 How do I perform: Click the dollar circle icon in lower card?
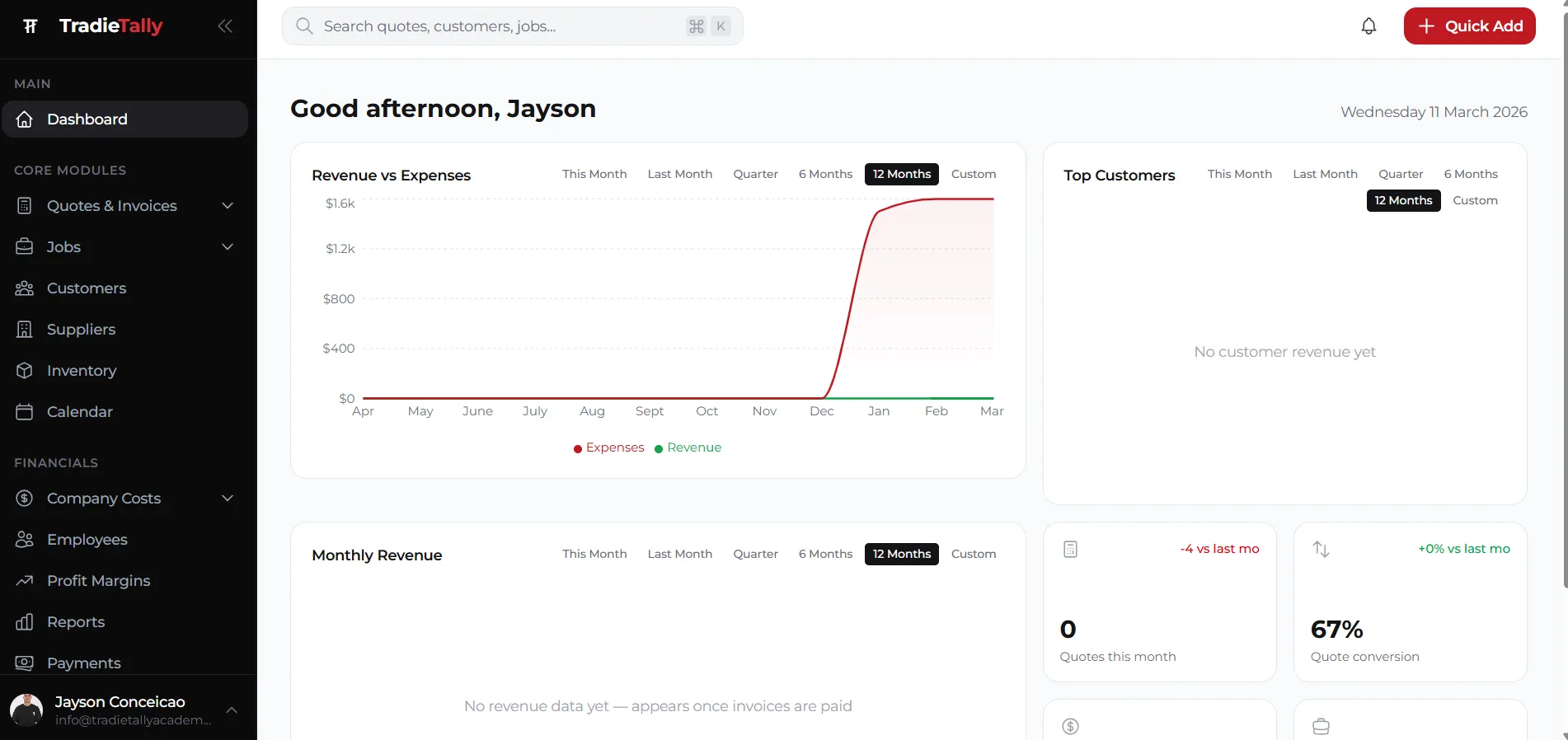(1070, 726)
